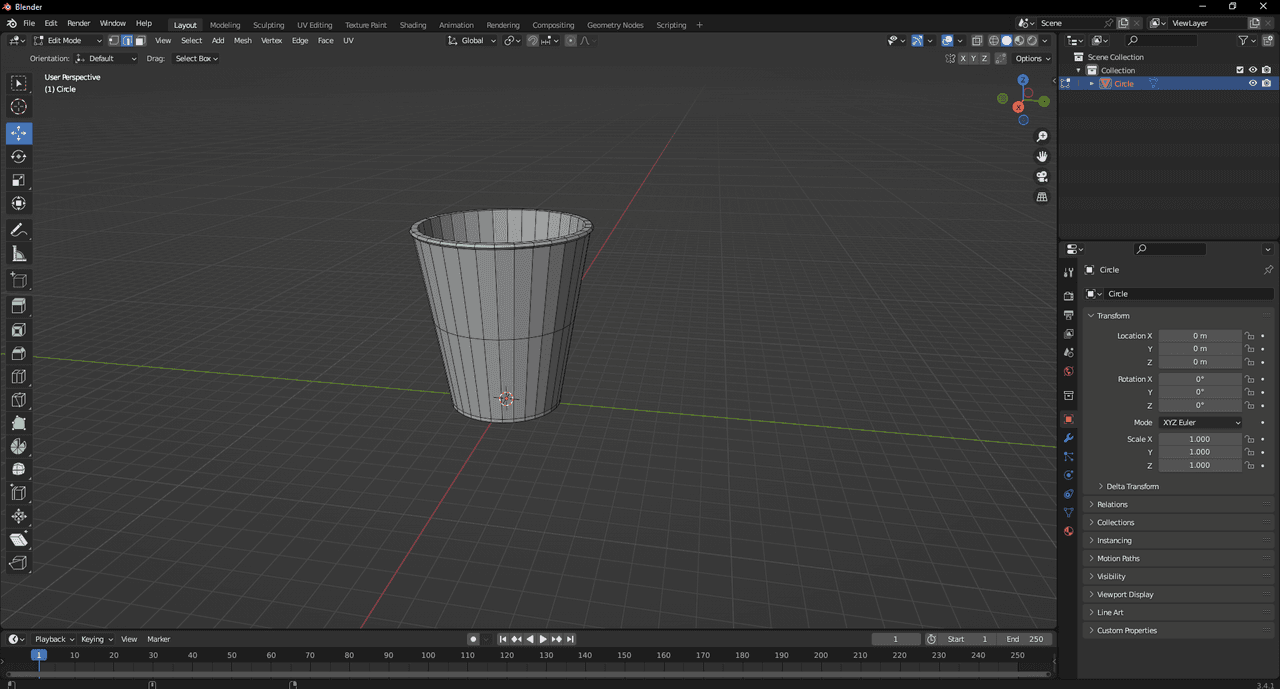Toggle the Location X lock icon
Viewport: 1280px width, 689px height.
coord(1249,336)
